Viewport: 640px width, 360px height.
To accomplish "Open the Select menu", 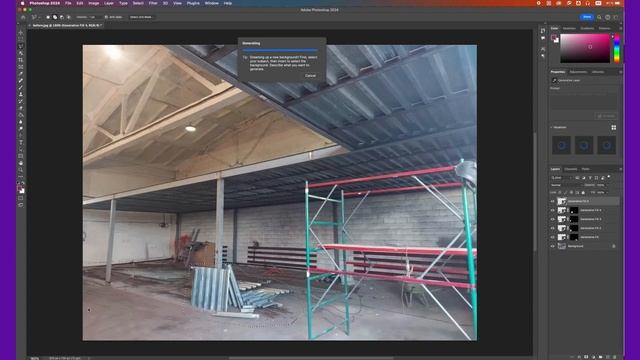I will point(138,3).
